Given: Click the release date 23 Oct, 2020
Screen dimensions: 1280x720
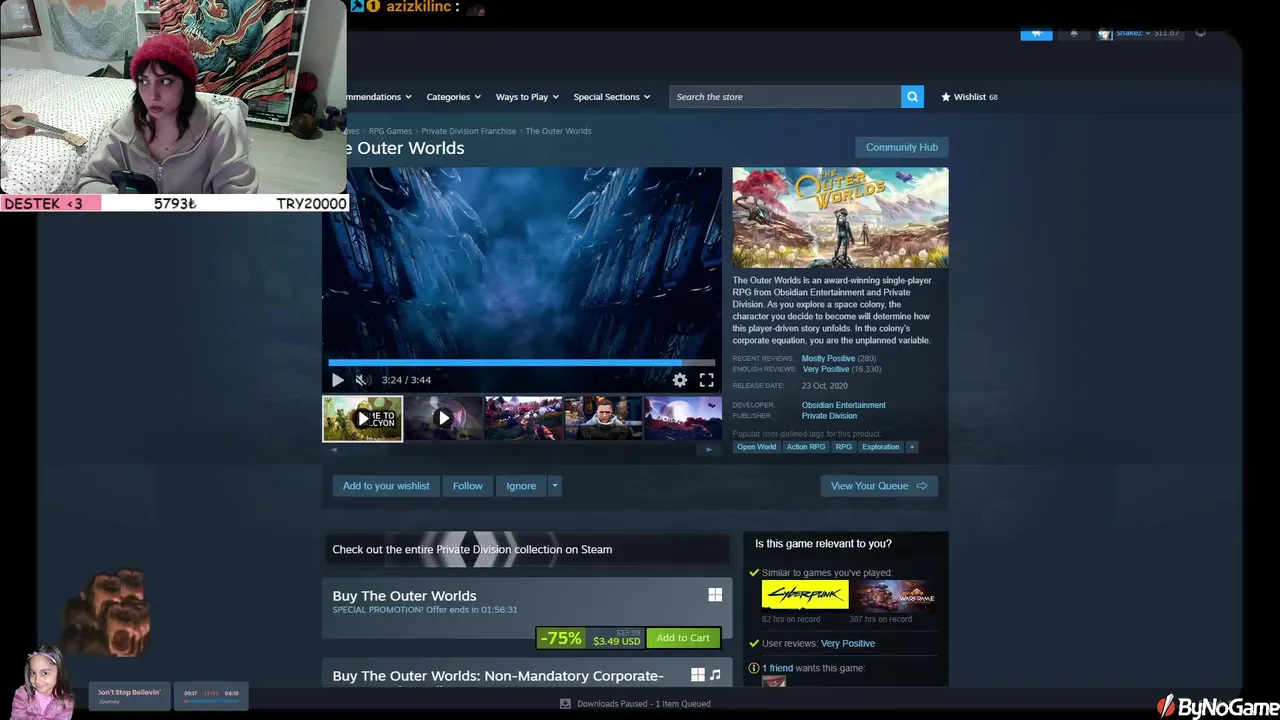Looking at the screenshot, I should (825, 386).
